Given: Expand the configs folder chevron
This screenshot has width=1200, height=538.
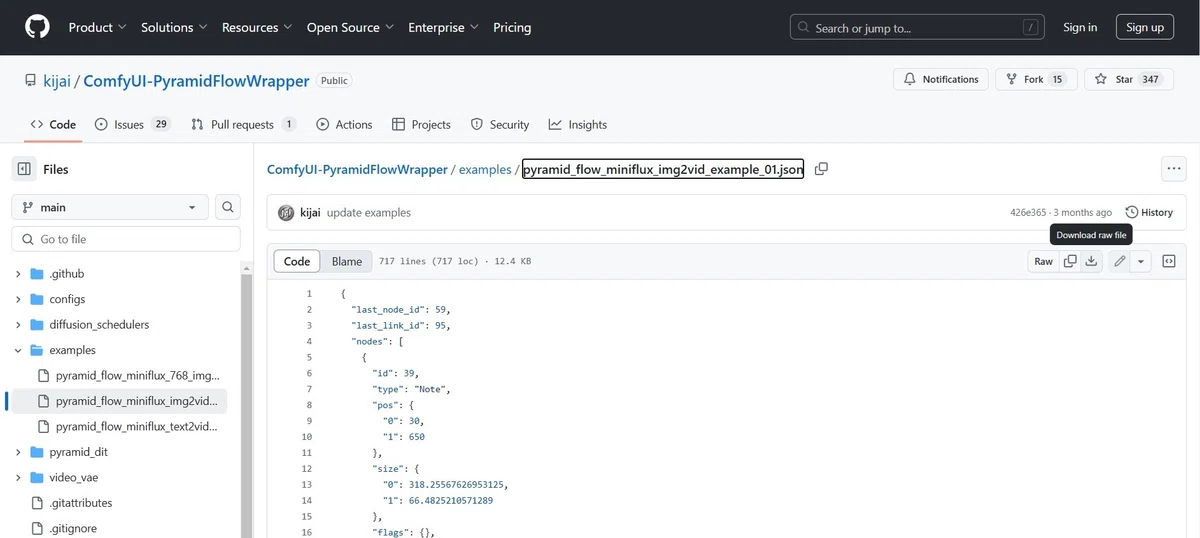Looking at the screenshot, I should pos(18,299).
